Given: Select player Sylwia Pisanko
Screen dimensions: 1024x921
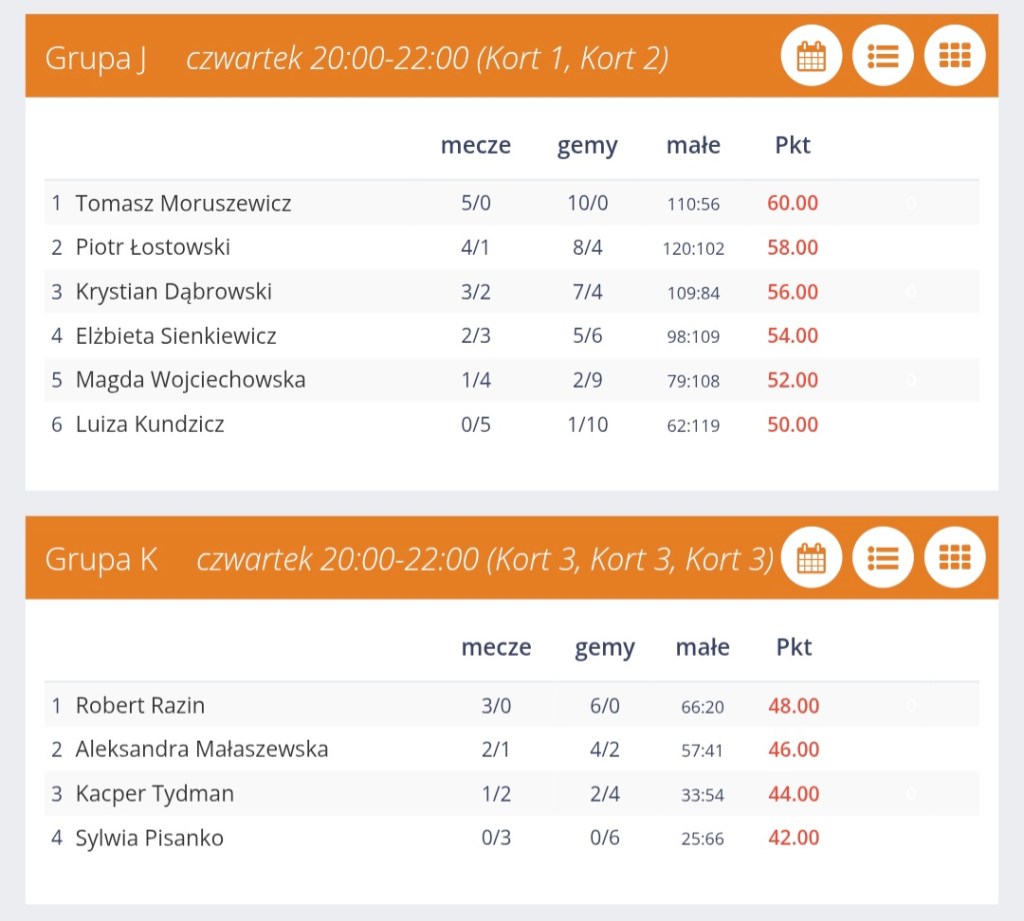Looking at the screenshot, I should tap(149, 838).
